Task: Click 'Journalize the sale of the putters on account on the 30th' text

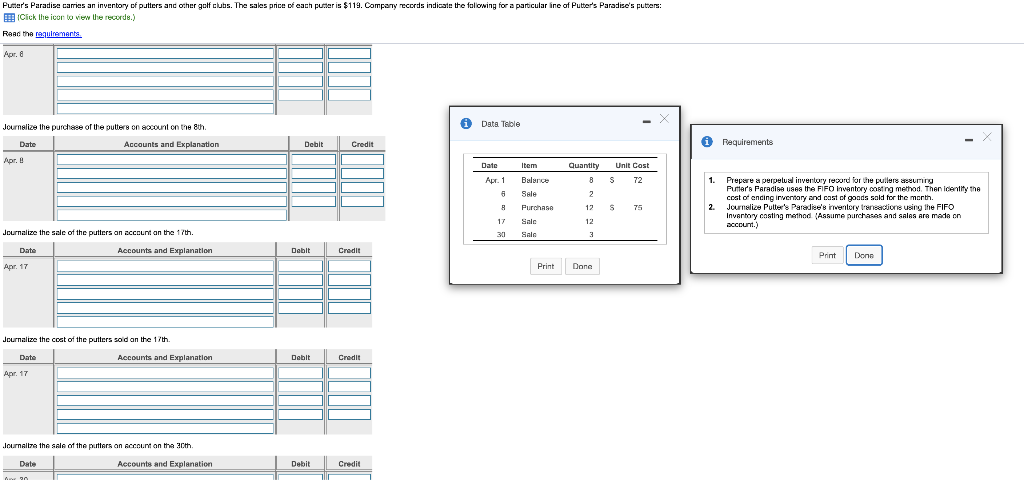Action: (x=98, y=445)
